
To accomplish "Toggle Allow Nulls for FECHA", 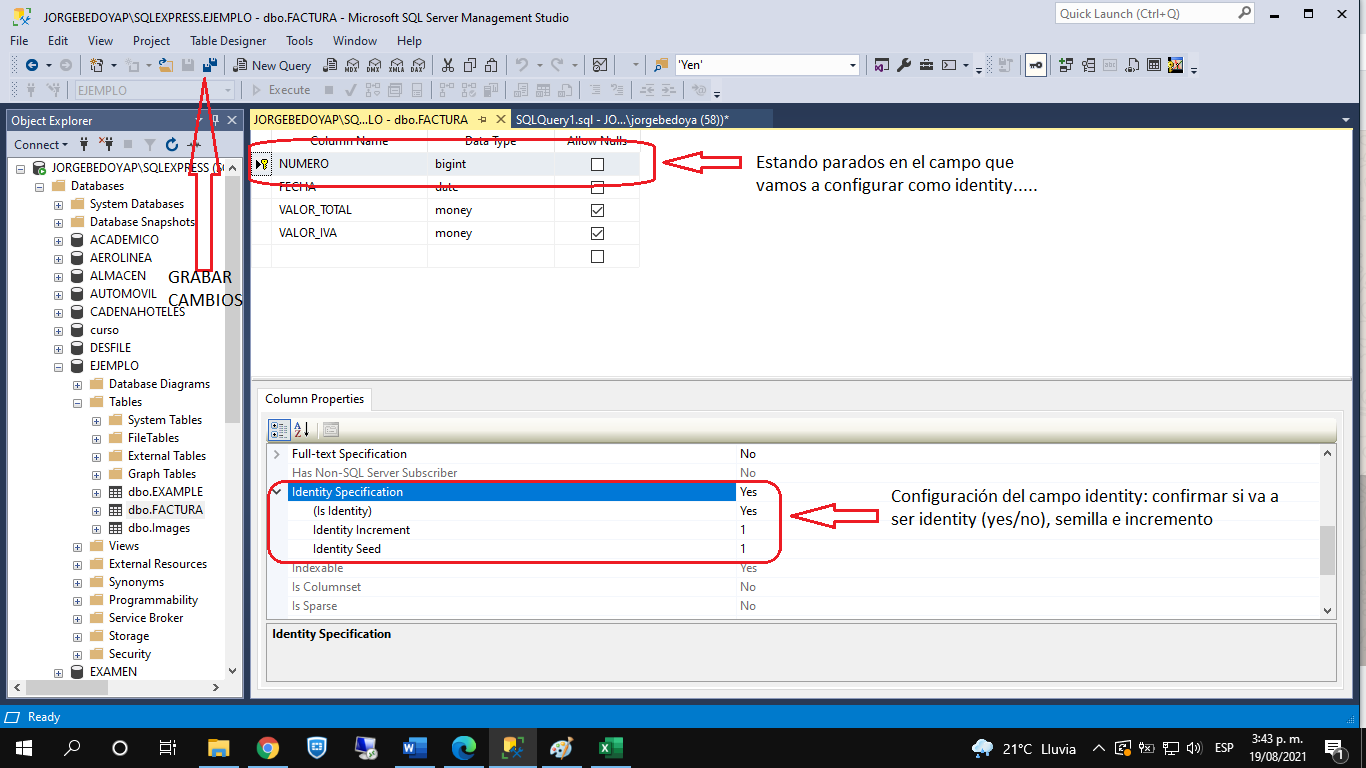I will (598, 187).
